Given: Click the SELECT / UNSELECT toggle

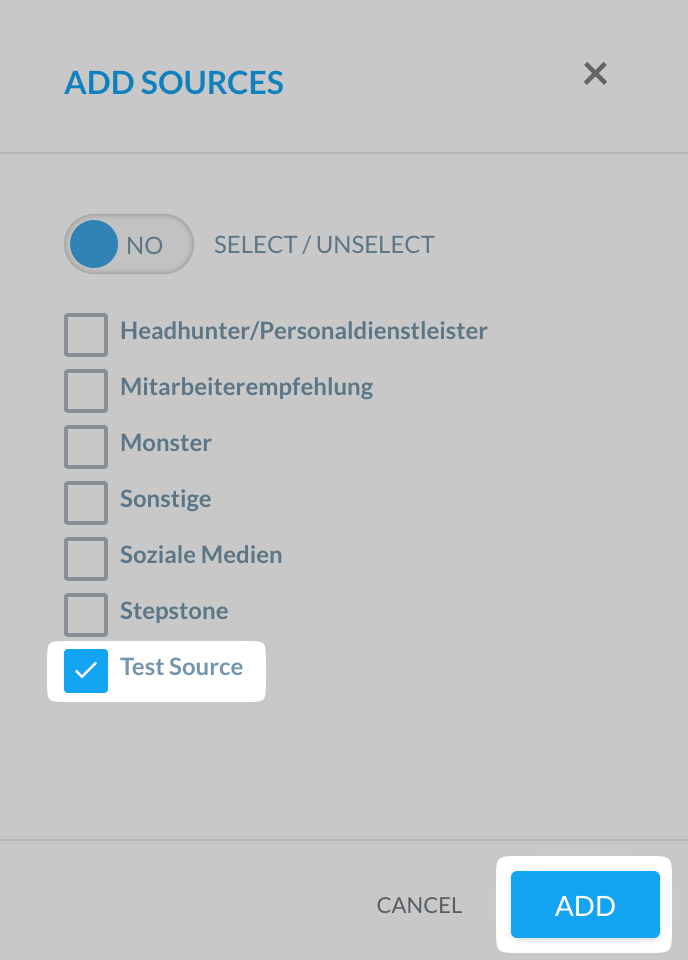Looking at the screenshot, I should click(x=128, y=244).
